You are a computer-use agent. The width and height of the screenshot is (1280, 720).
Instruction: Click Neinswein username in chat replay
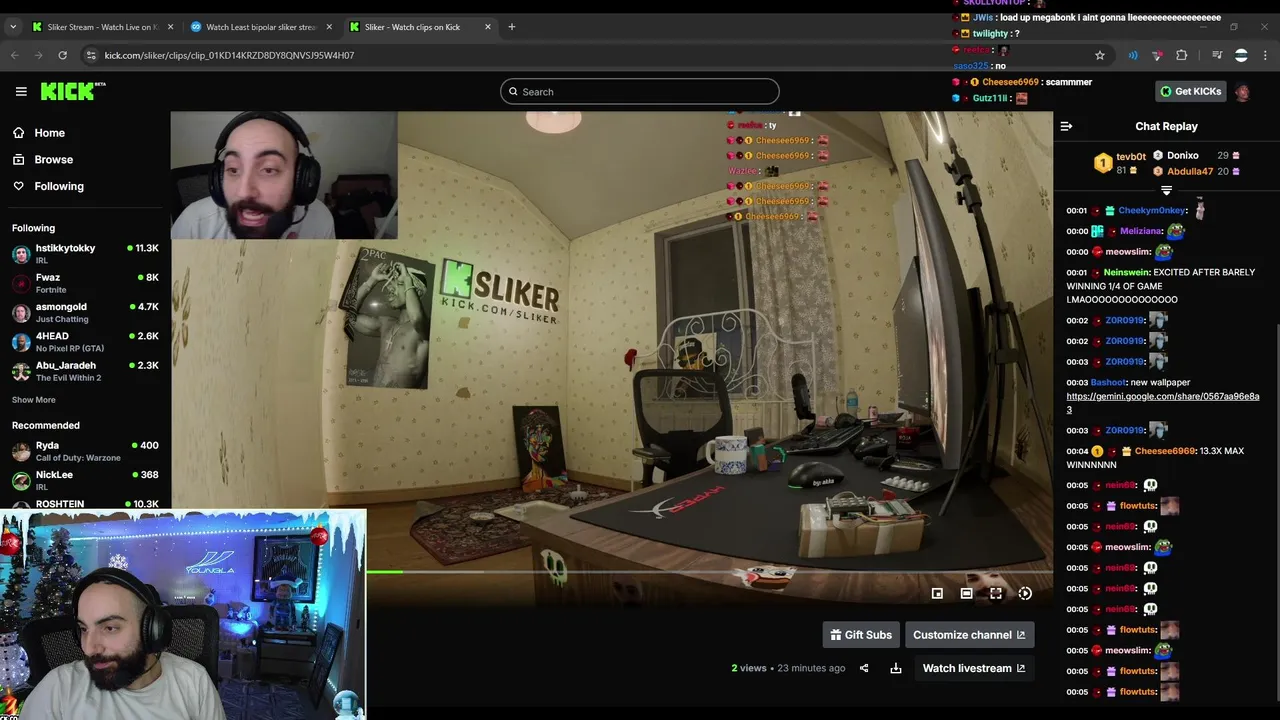point(1126,272)
